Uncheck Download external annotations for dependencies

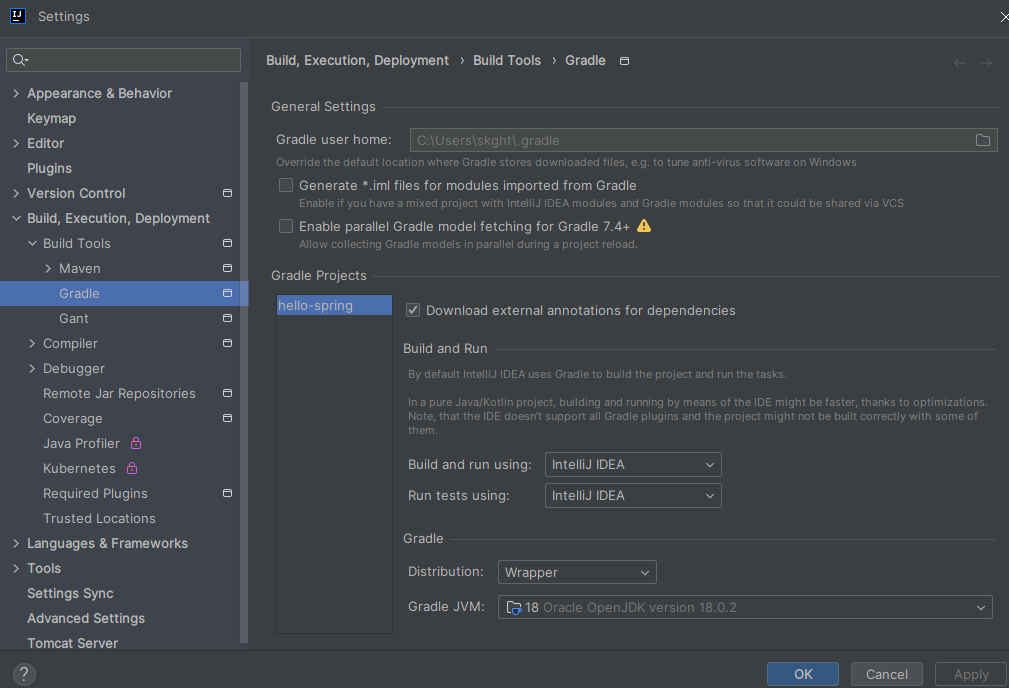pos(413,310)
